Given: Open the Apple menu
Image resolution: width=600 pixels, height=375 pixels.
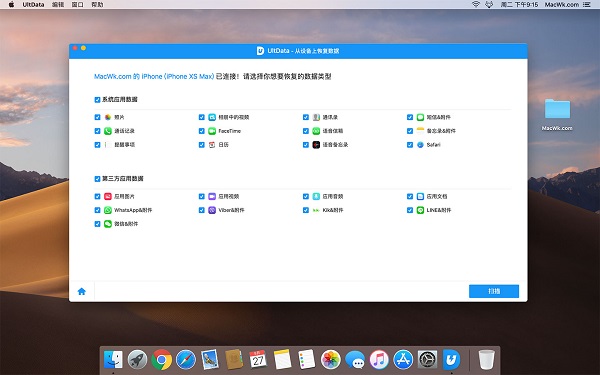Looking at the screenshot, I should point(11,5).
